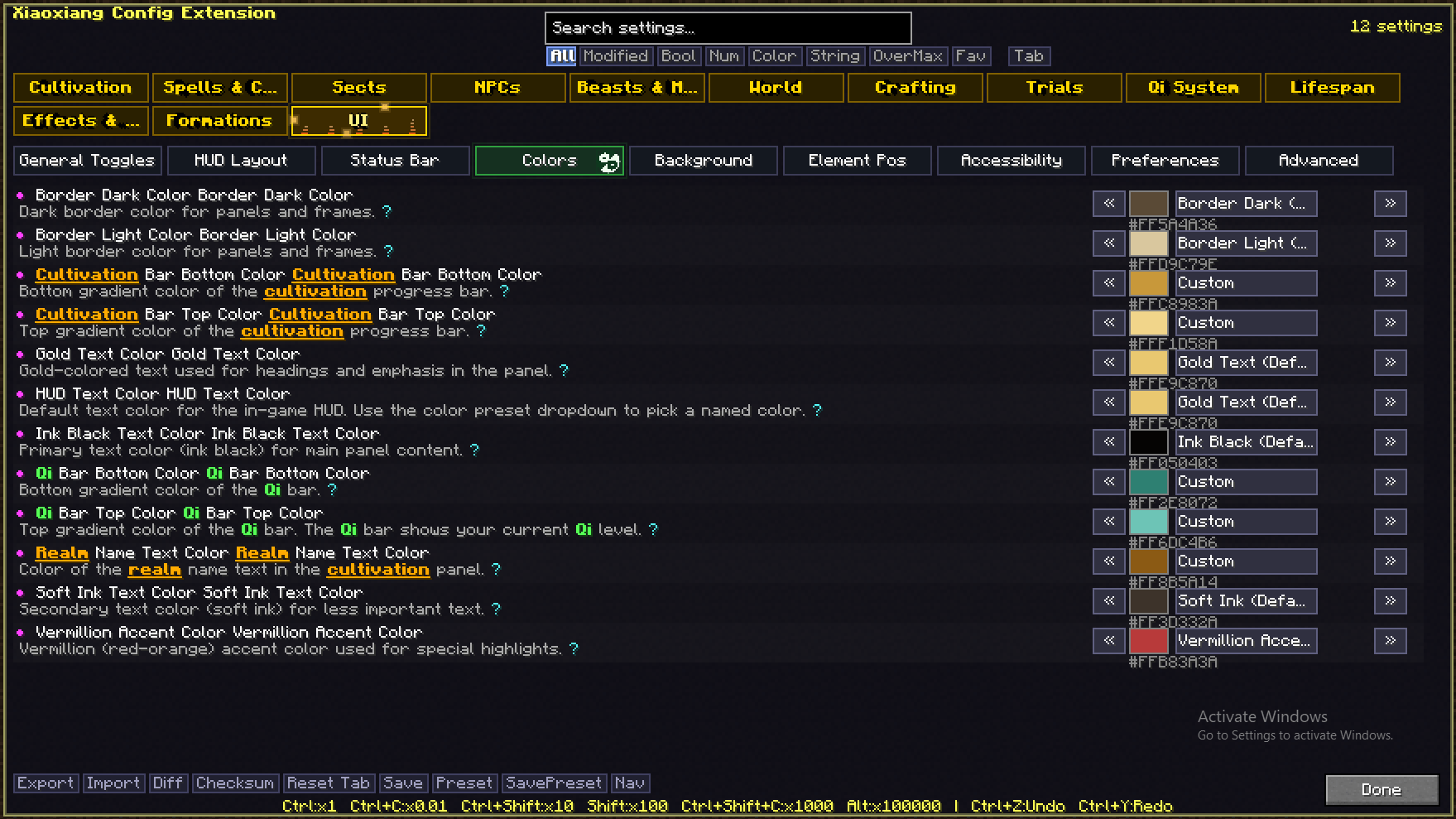Click the SavePreset button
This screenshot has width=1456, height=819.
point(554,783)
